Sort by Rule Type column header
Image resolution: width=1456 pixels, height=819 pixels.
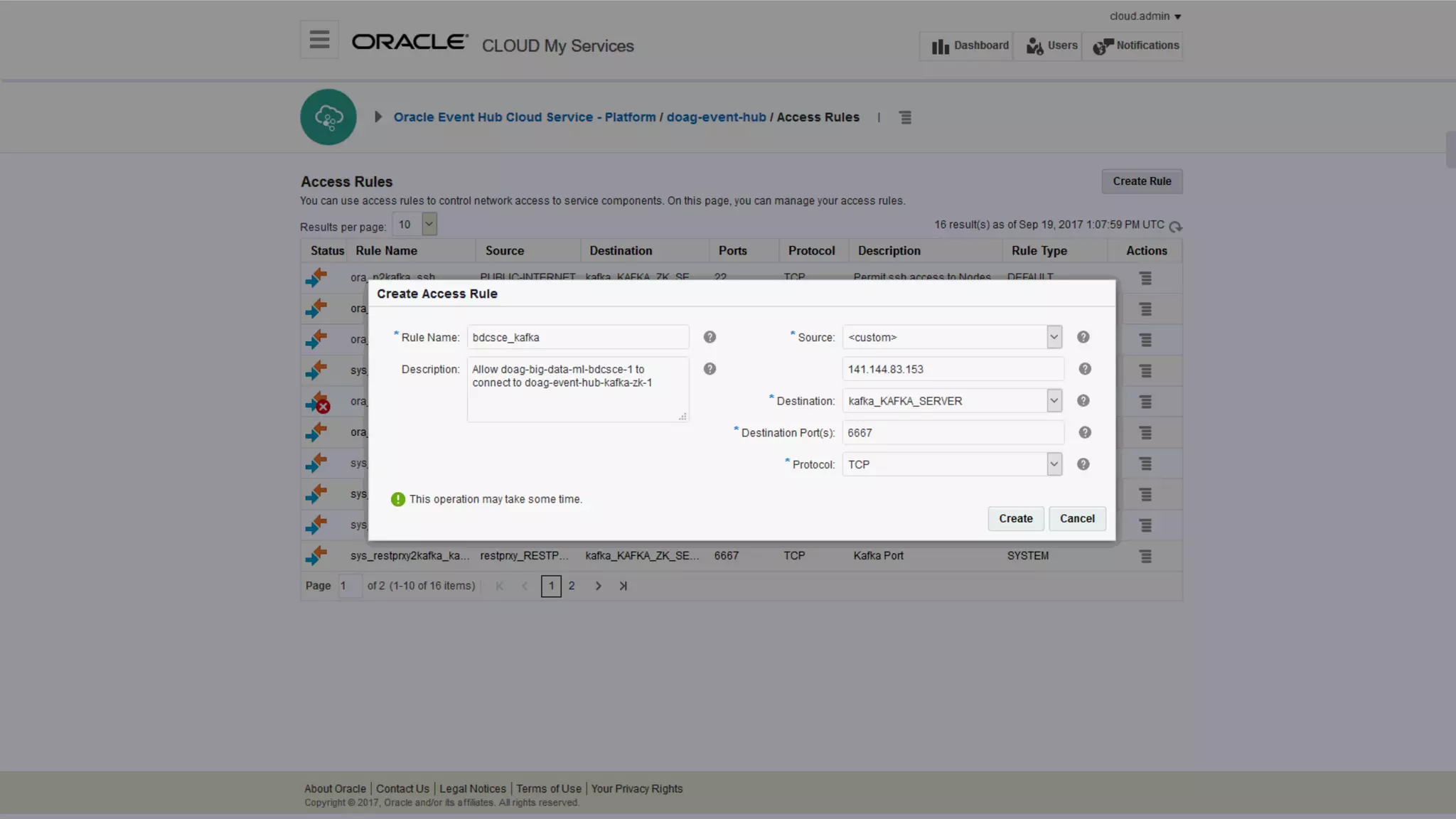[x=1039, y=251]
